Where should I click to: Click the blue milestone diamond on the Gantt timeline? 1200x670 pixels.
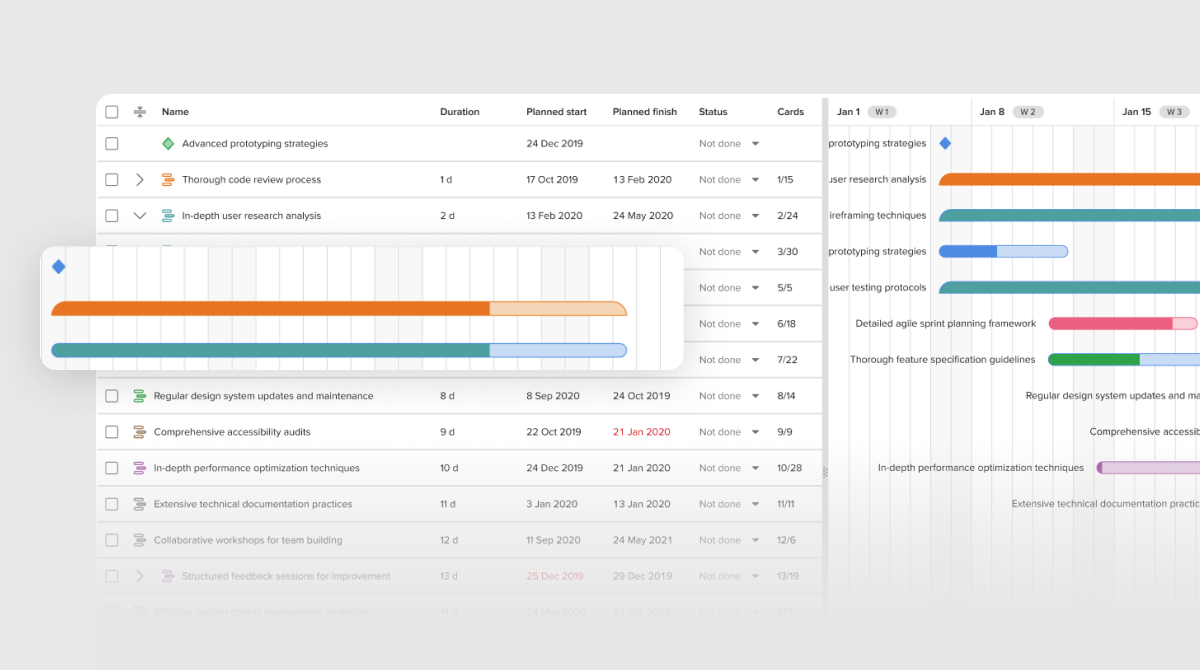coord(945,143)
